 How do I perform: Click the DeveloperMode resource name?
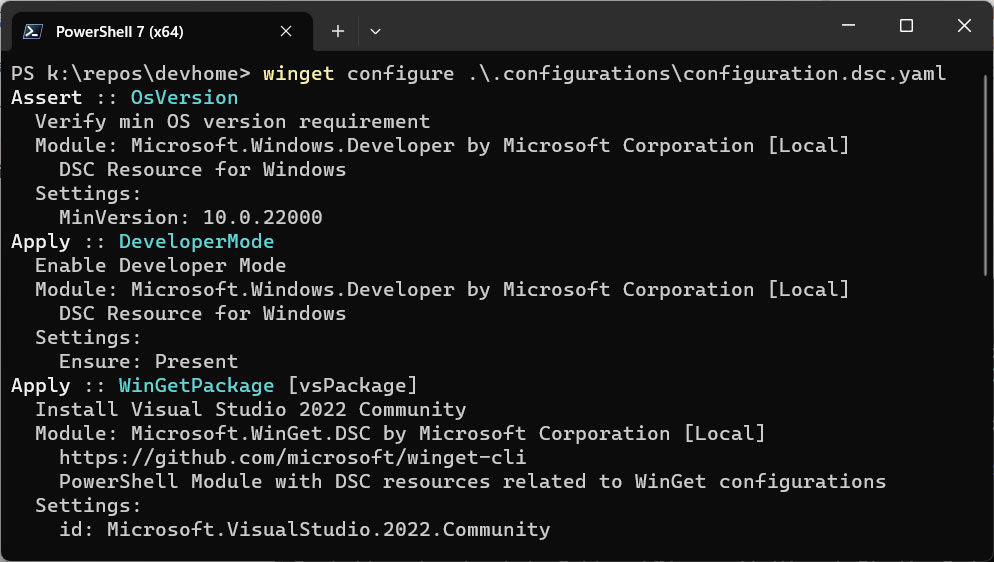(x=197, y=241)
